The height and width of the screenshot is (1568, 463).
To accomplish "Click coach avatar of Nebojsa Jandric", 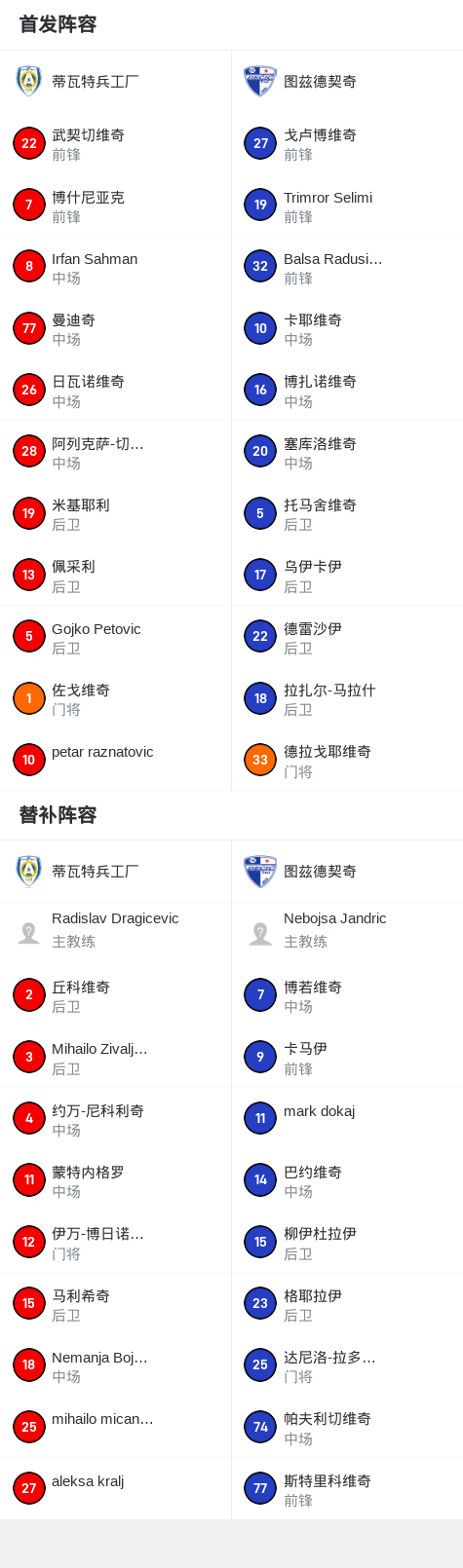I will pos(260,933).
